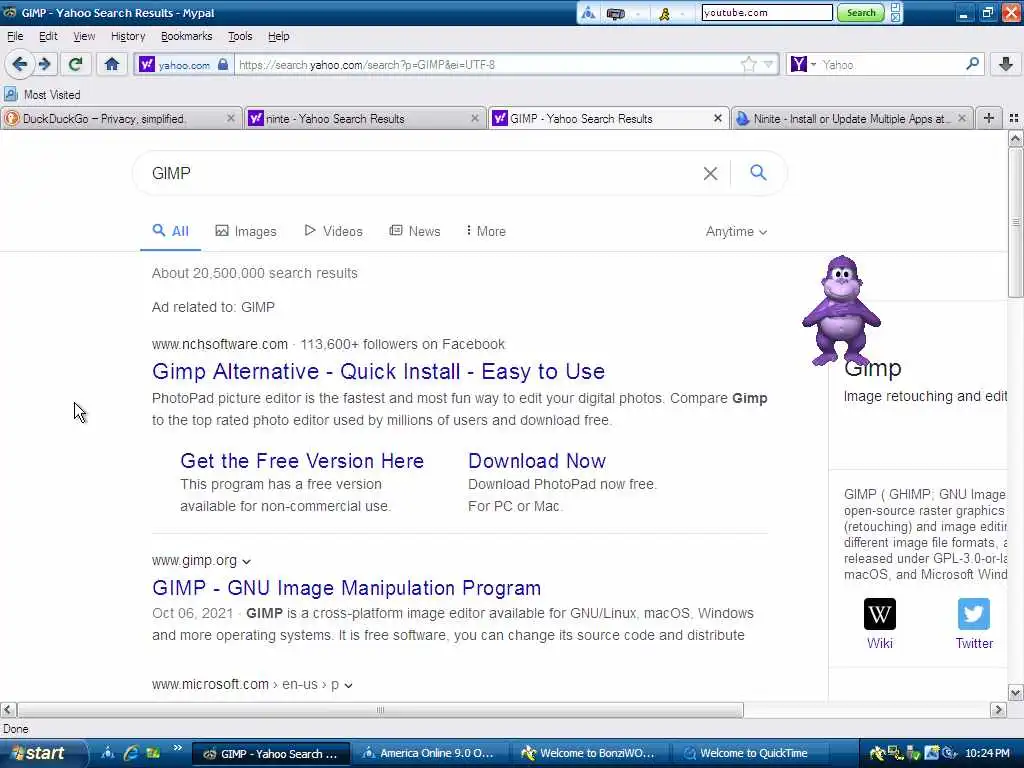Click the taskbar clock showing 10:24 PM
This screenshot has width=1024, height=768.
pyautogui.click(x=987, y=753)
